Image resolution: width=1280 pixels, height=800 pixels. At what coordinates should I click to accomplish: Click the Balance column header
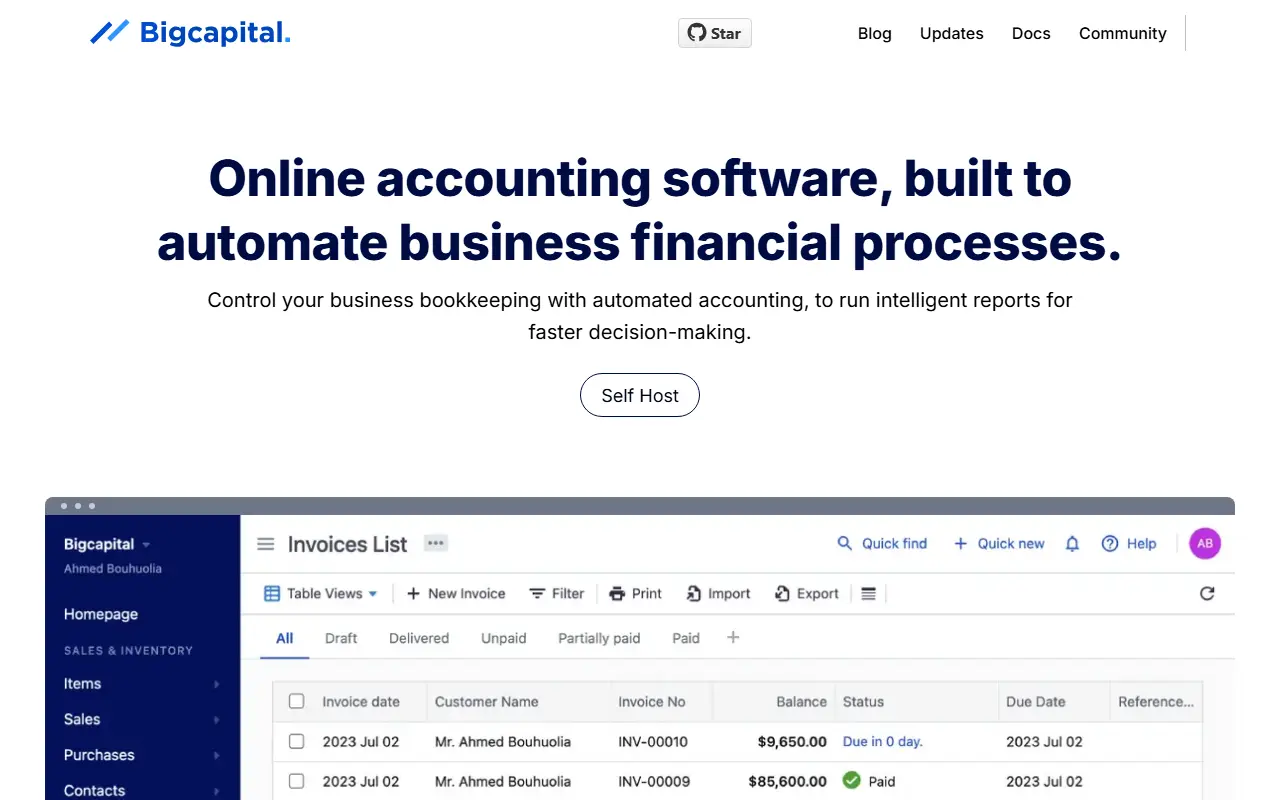click(x=773, y=702)
